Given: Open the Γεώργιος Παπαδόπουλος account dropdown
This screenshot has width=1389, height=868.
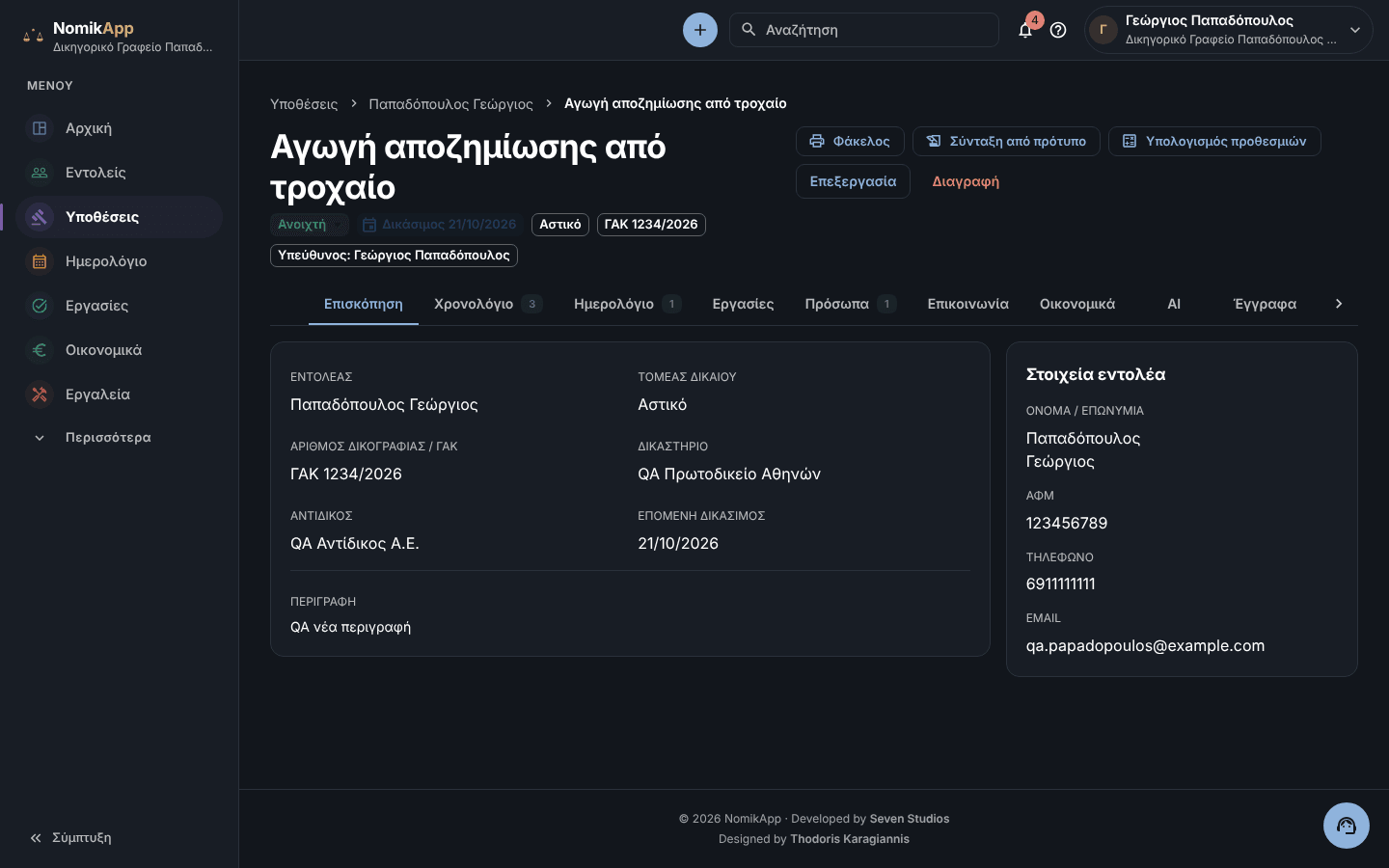Looking at the screenshot, I should pos(1229,30).
